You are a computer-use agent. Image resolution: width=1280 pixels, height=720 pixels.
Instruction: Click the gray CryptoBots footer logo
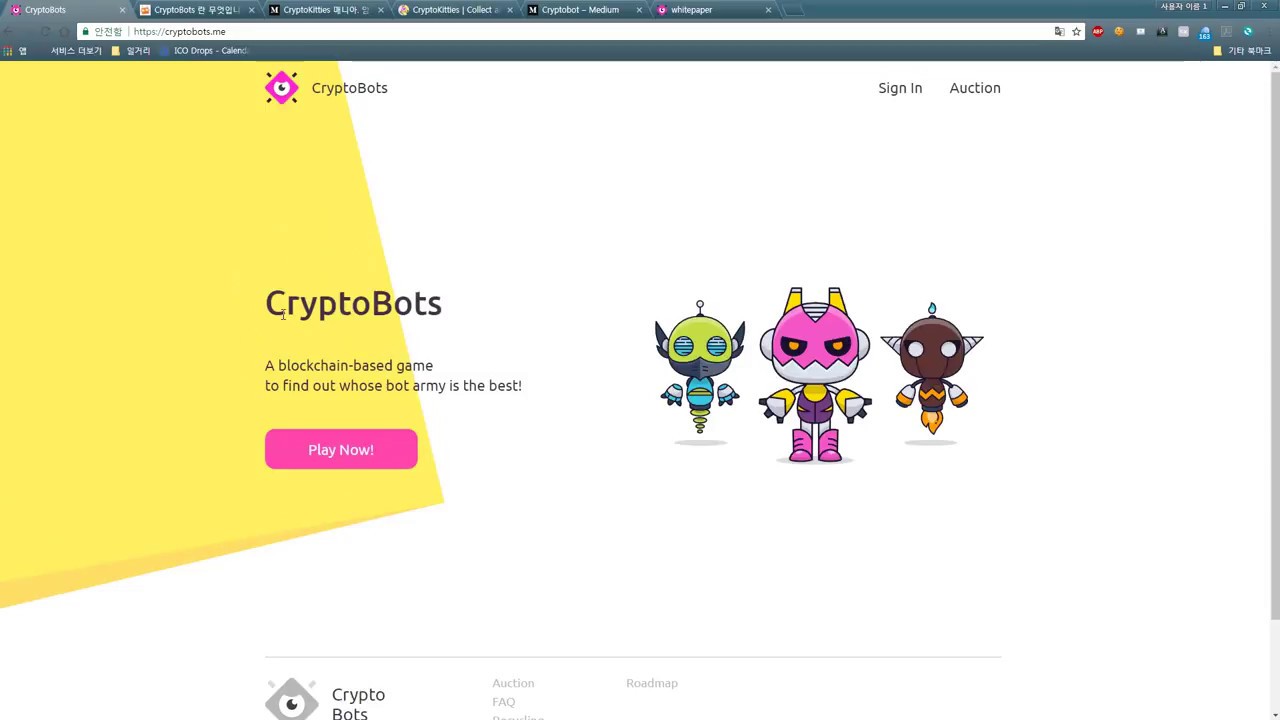click(292, 699)
